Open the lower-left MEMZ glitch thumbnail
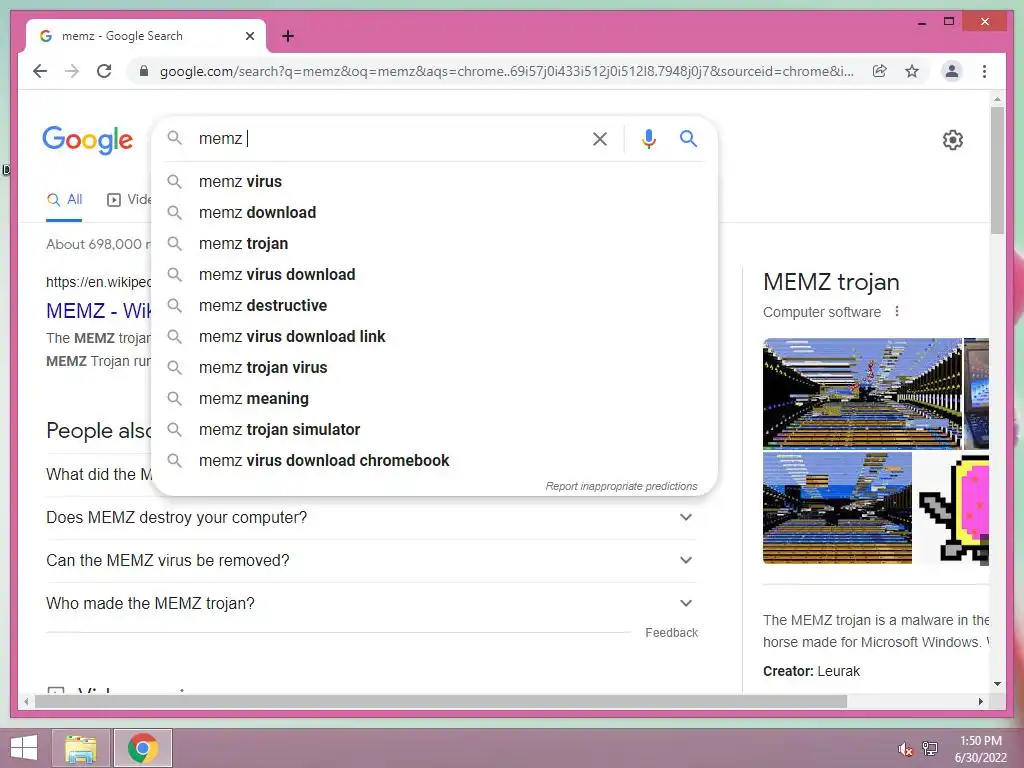The height and width of the screenshot is (768, 1024). tap(837, 507)
